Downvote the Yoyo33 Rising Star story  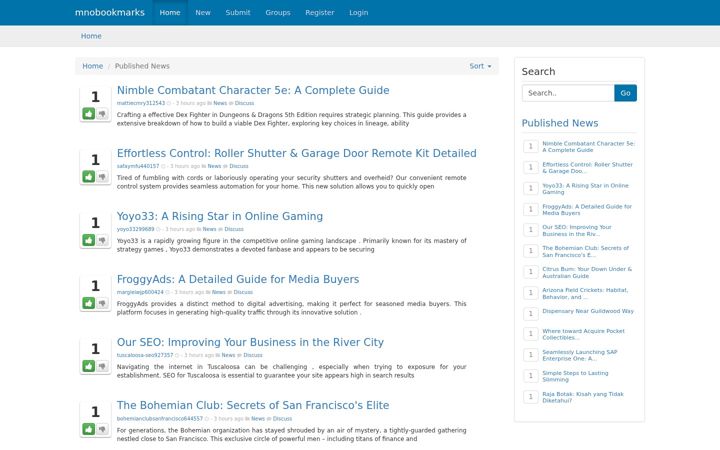tap(102, 240)
